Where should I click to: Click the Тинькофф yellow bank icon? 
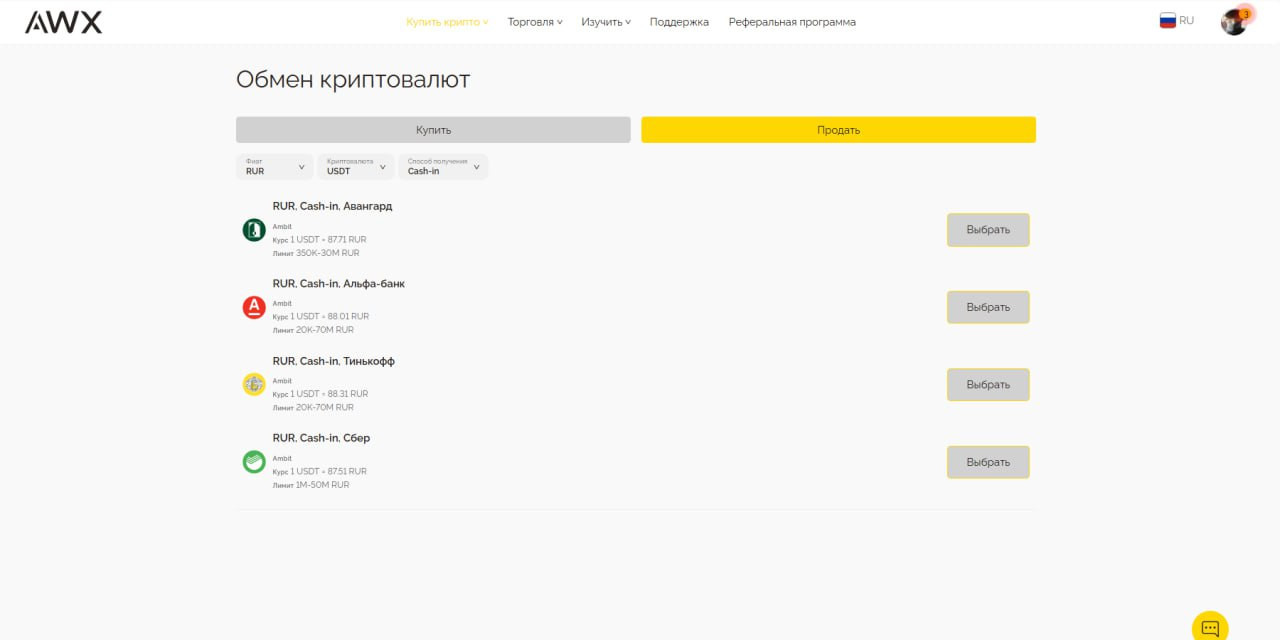254,384
